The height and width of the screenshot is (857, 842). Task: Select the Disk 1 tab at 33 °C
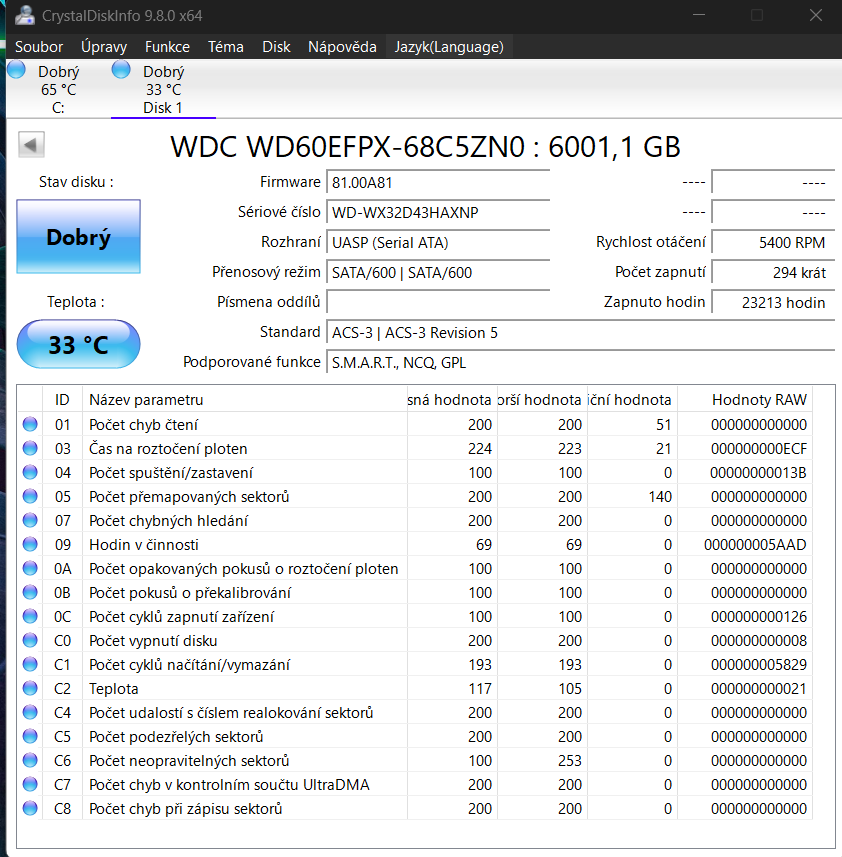163,90
